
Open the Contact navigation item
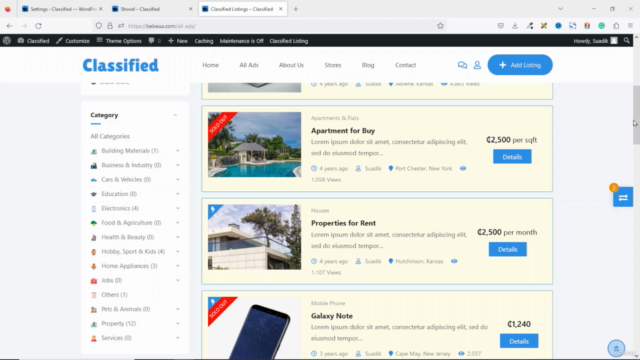pyautogui.click(x=405, y=65)
